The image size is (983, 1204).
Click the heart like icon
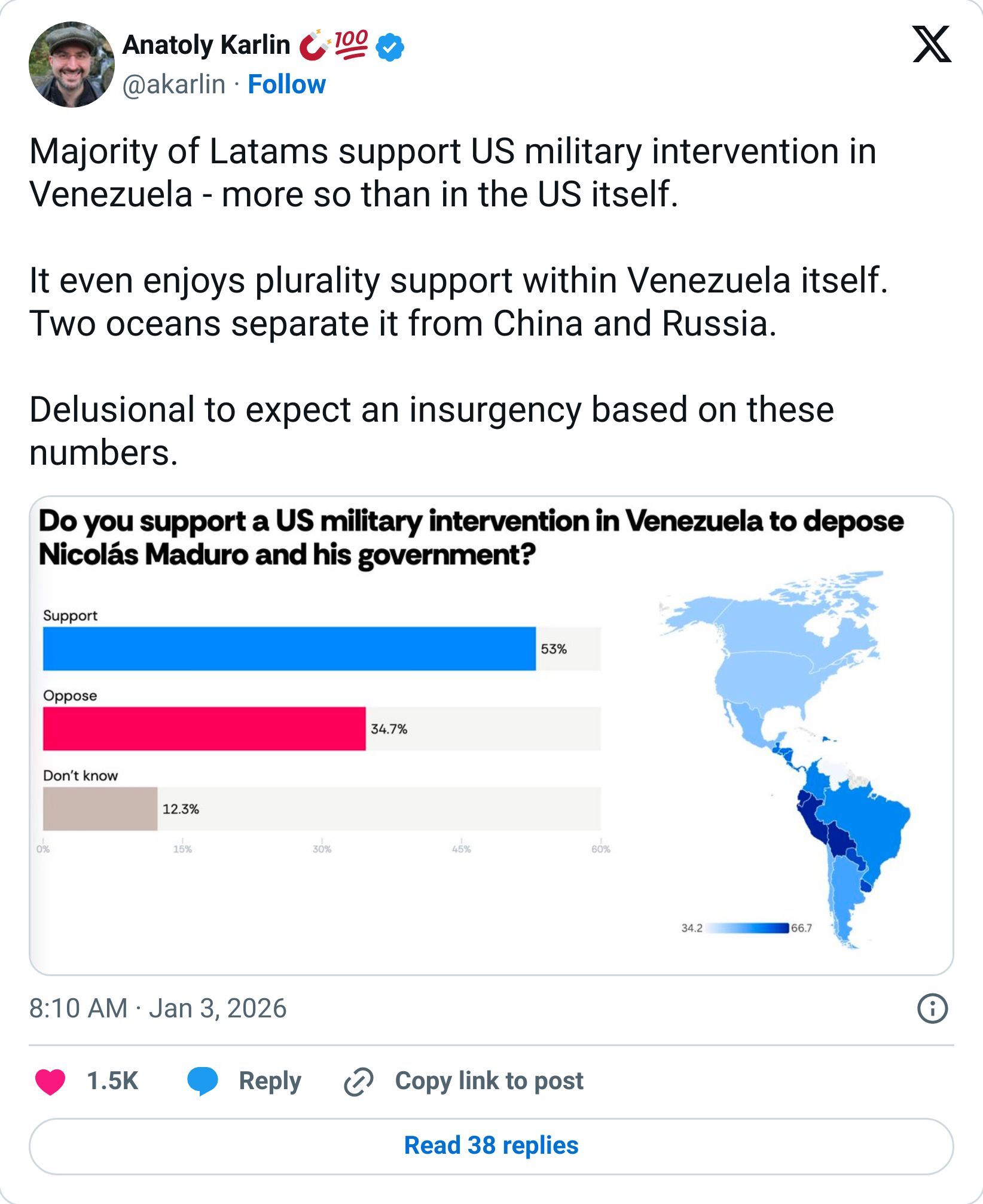tap(50, 1081)
